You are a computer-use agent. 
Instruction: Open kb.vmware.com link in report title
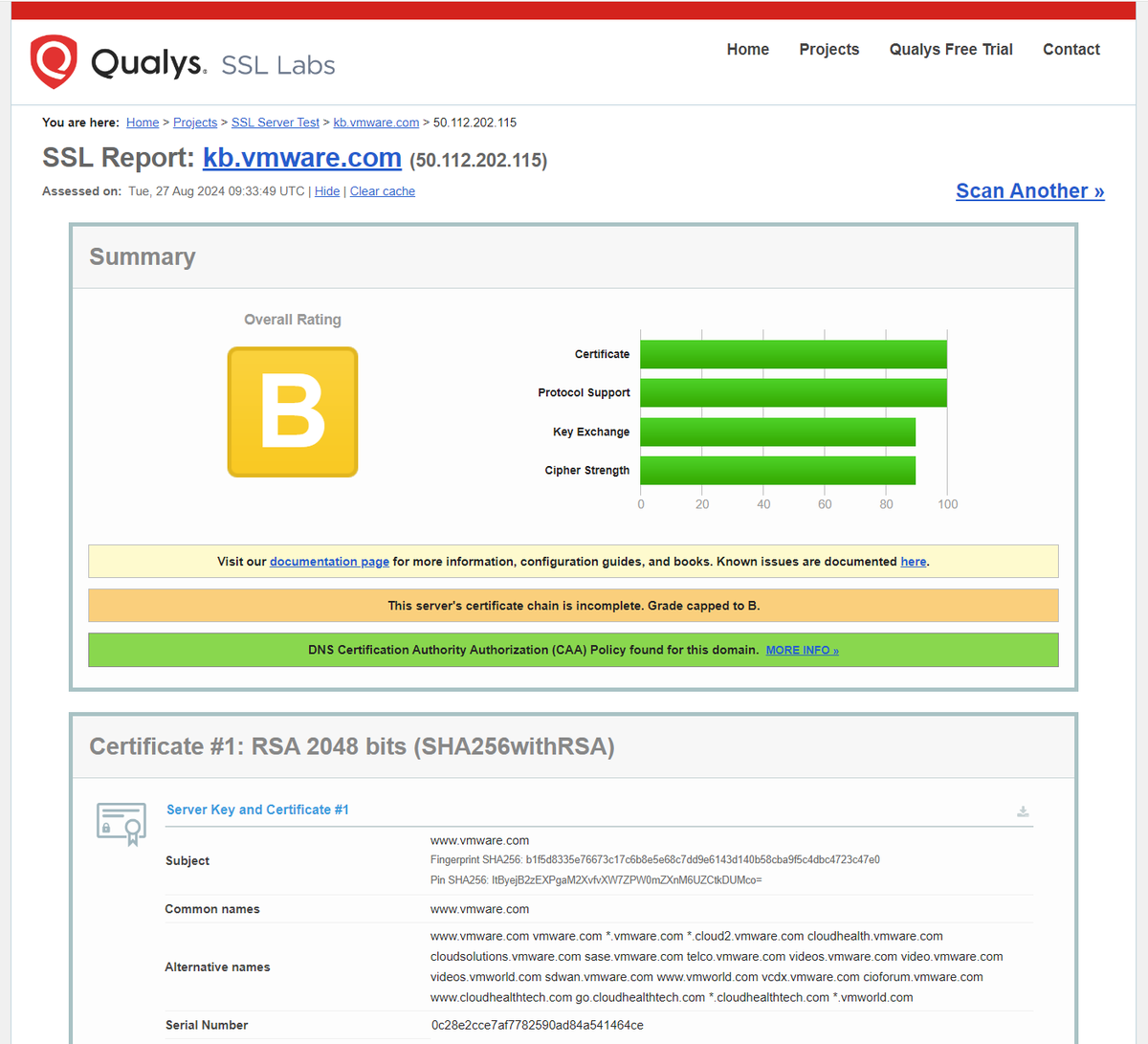(302, 158)
